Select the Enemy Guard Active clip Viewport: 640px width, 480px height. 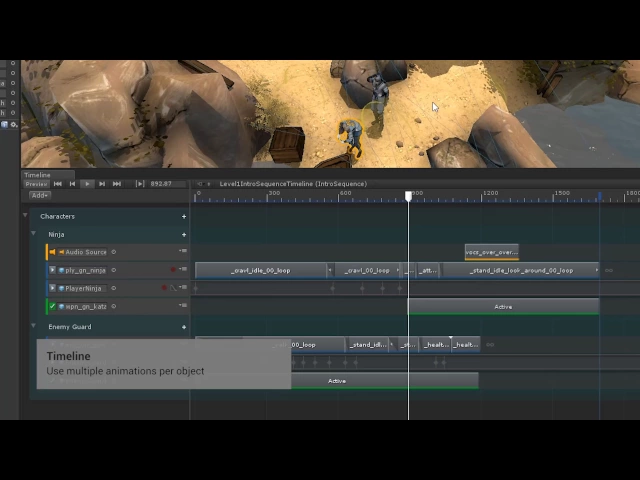click(384, 381)
